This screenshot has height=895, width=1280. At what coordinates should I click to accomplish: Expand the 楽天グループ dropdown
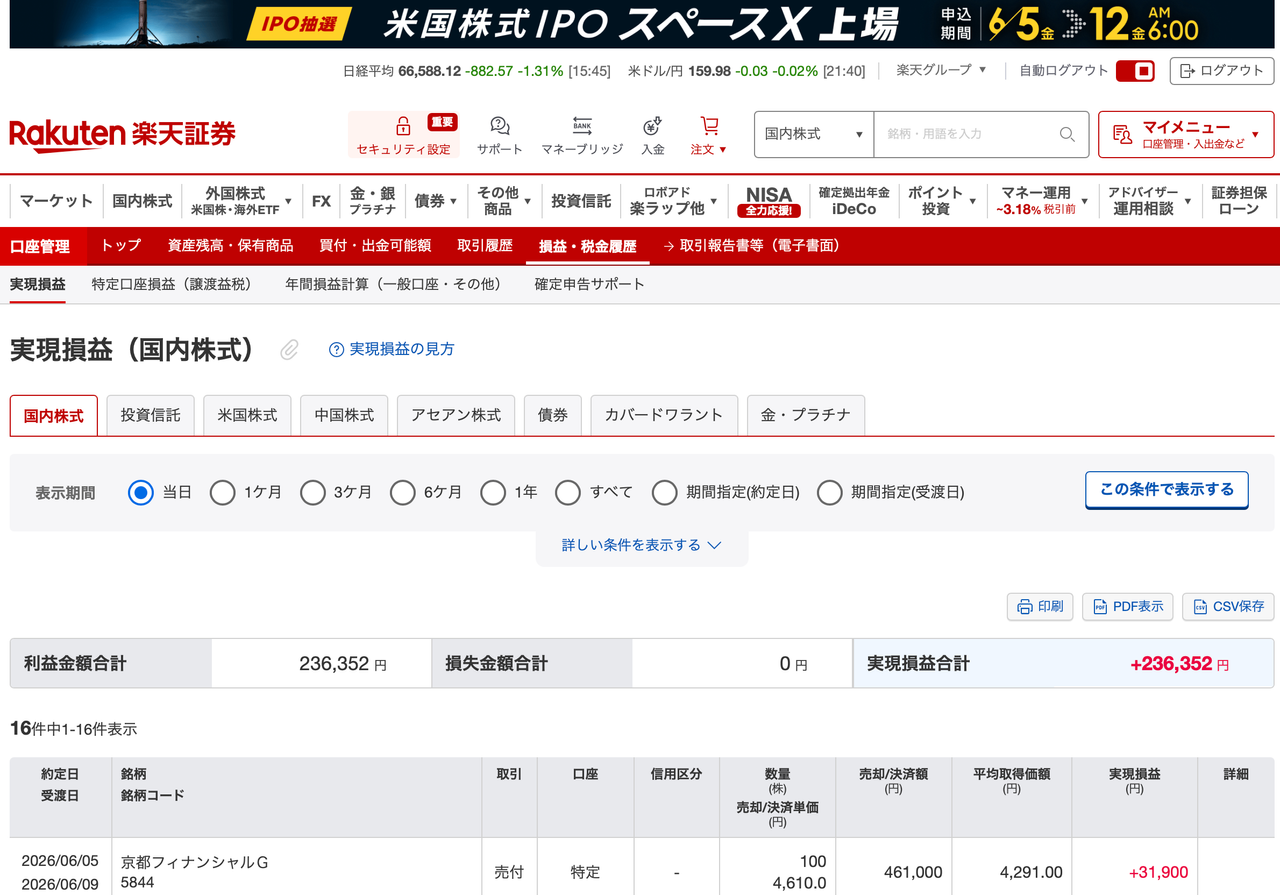(941, 70)
